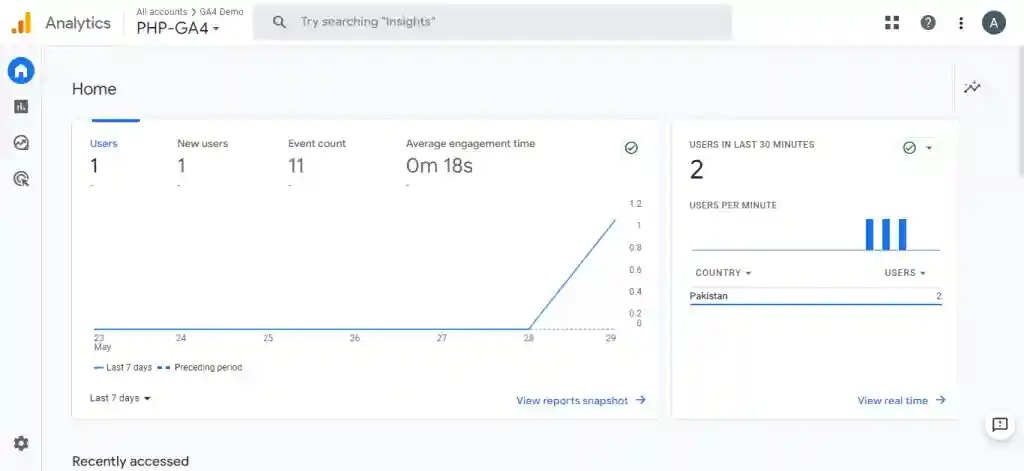Open the Google apps grid icon
1024x471 pixels.
coord(892,23)
